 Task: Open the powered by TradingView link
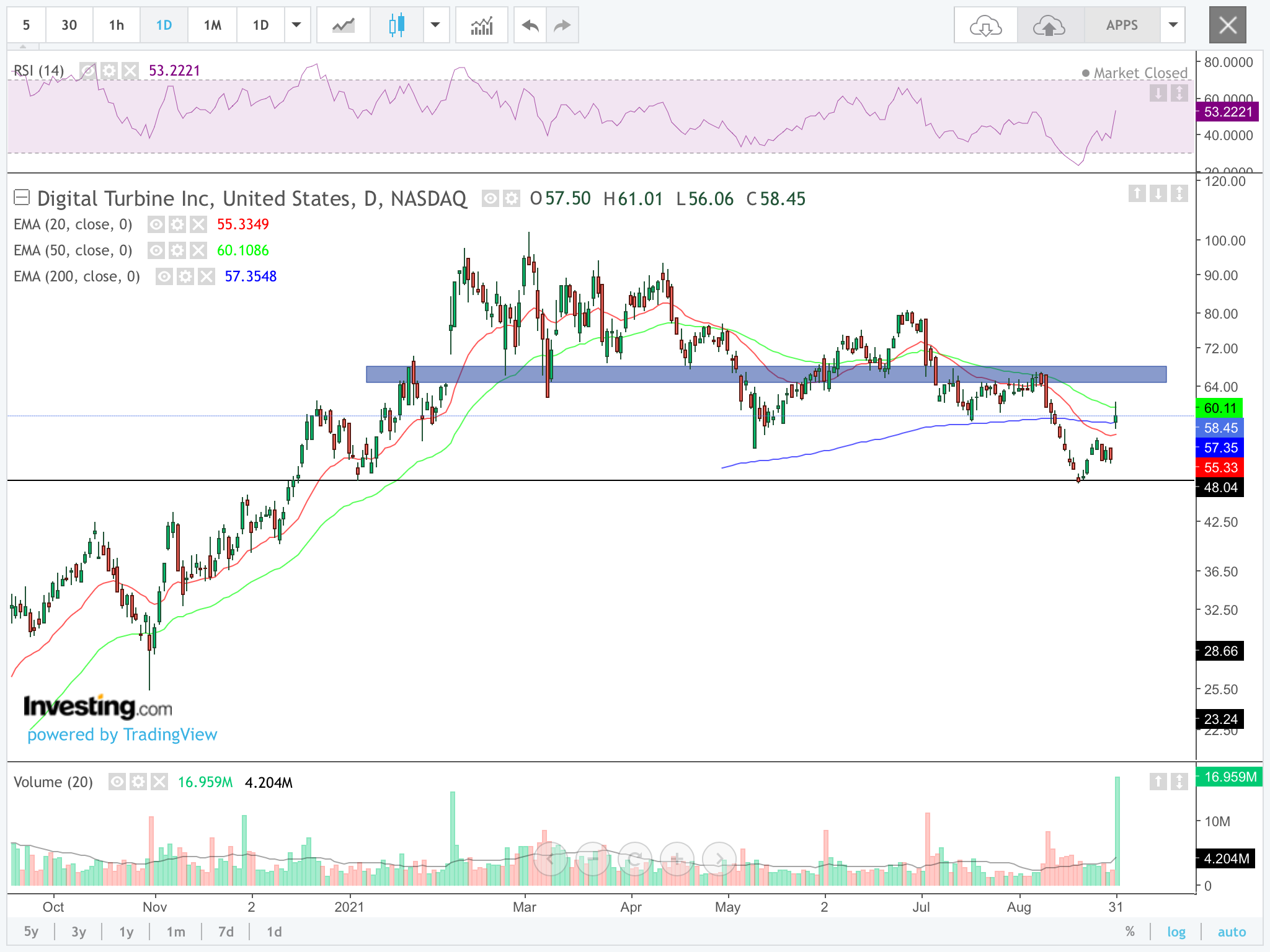tap(122, 734)
